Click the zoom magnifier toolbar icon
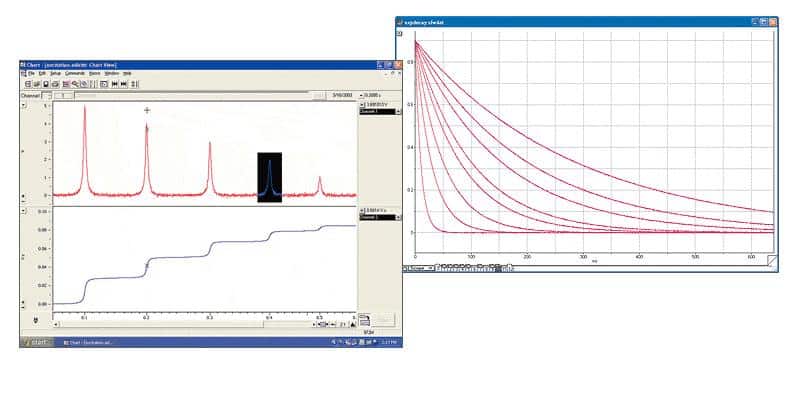The height and width of the screenshot is (400, 800). click(x=74, y=84)
